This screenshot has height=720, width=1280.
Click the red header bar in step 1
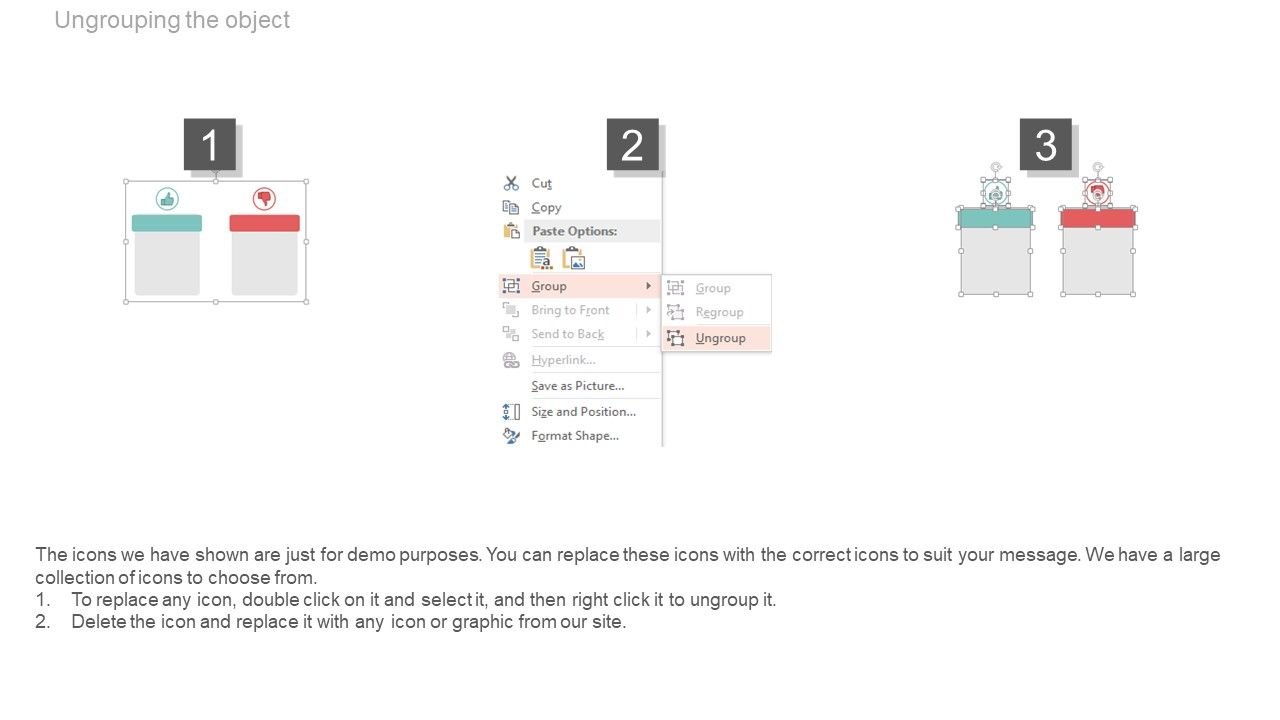pyautogui.click(x=265, y=223)
